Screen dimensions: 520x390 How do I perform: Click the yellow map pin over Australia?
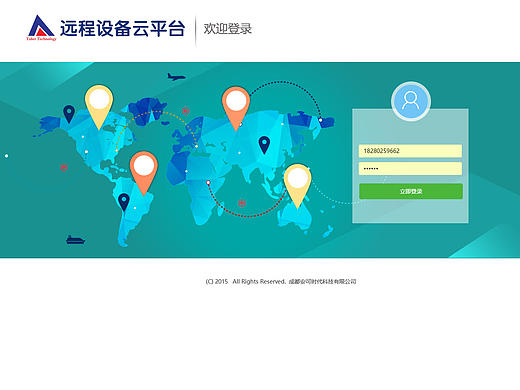297,186
